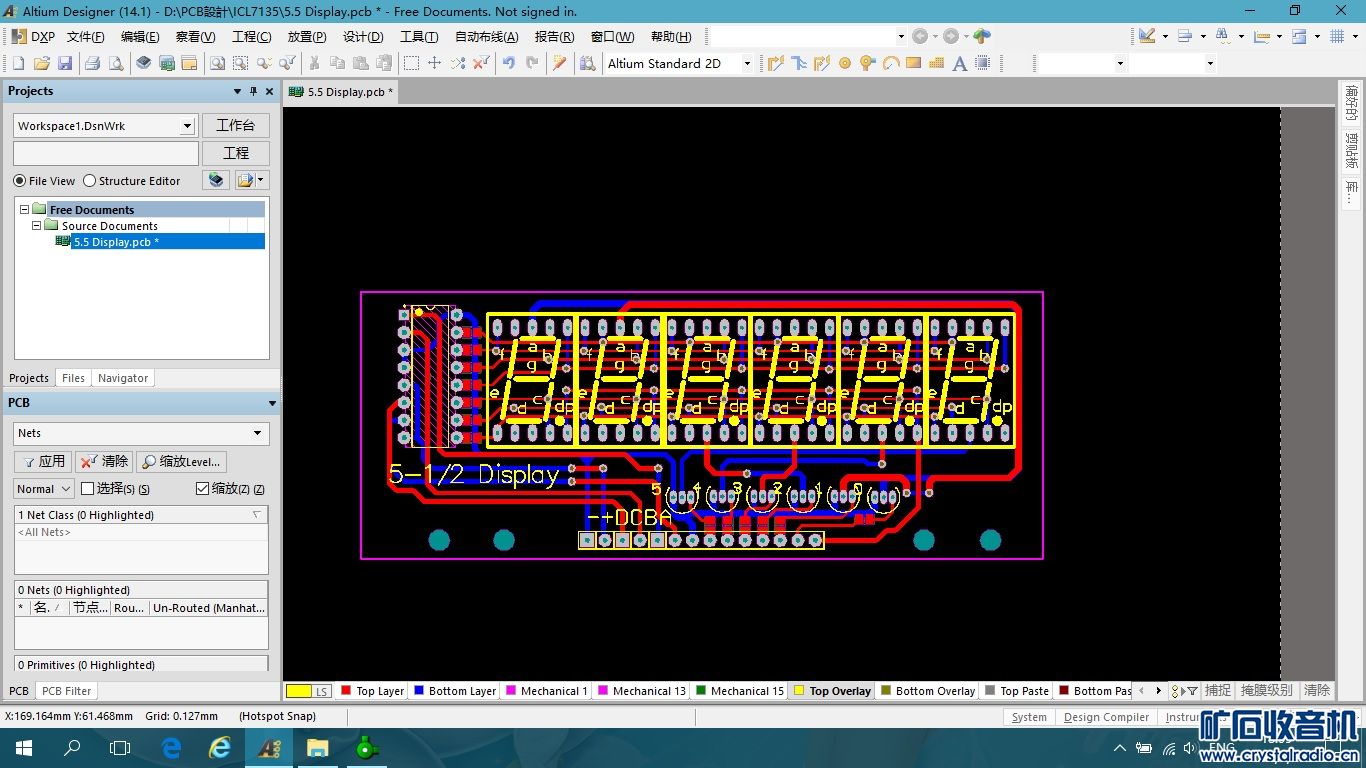Open the 自动布线(A) menu
The height and width of the screenshot is (768, 1366).
coord(487,37)
